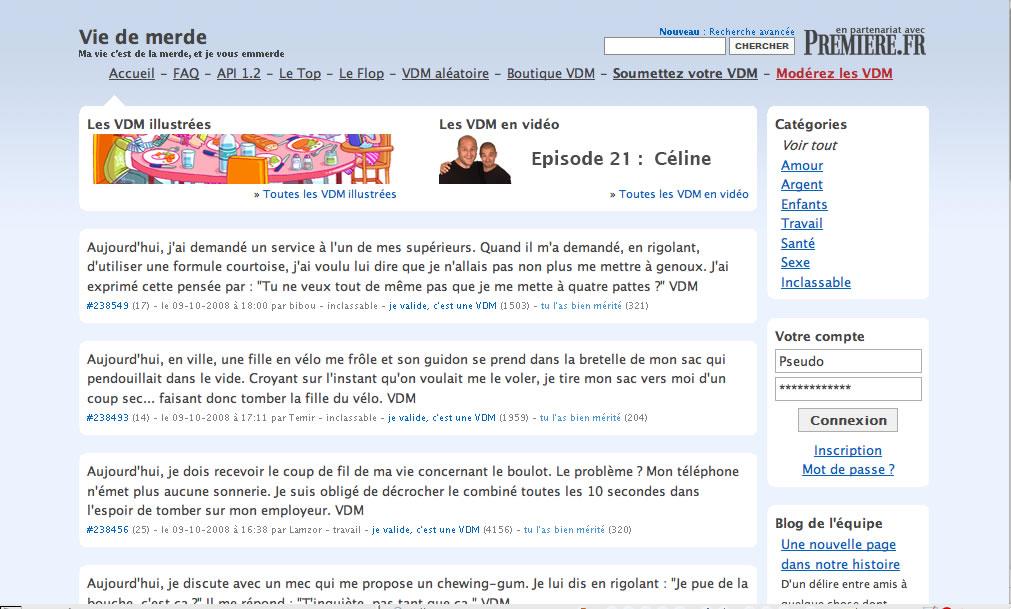Open Le Flop menu link
The image size is (1011, 609).
(361, 73)
